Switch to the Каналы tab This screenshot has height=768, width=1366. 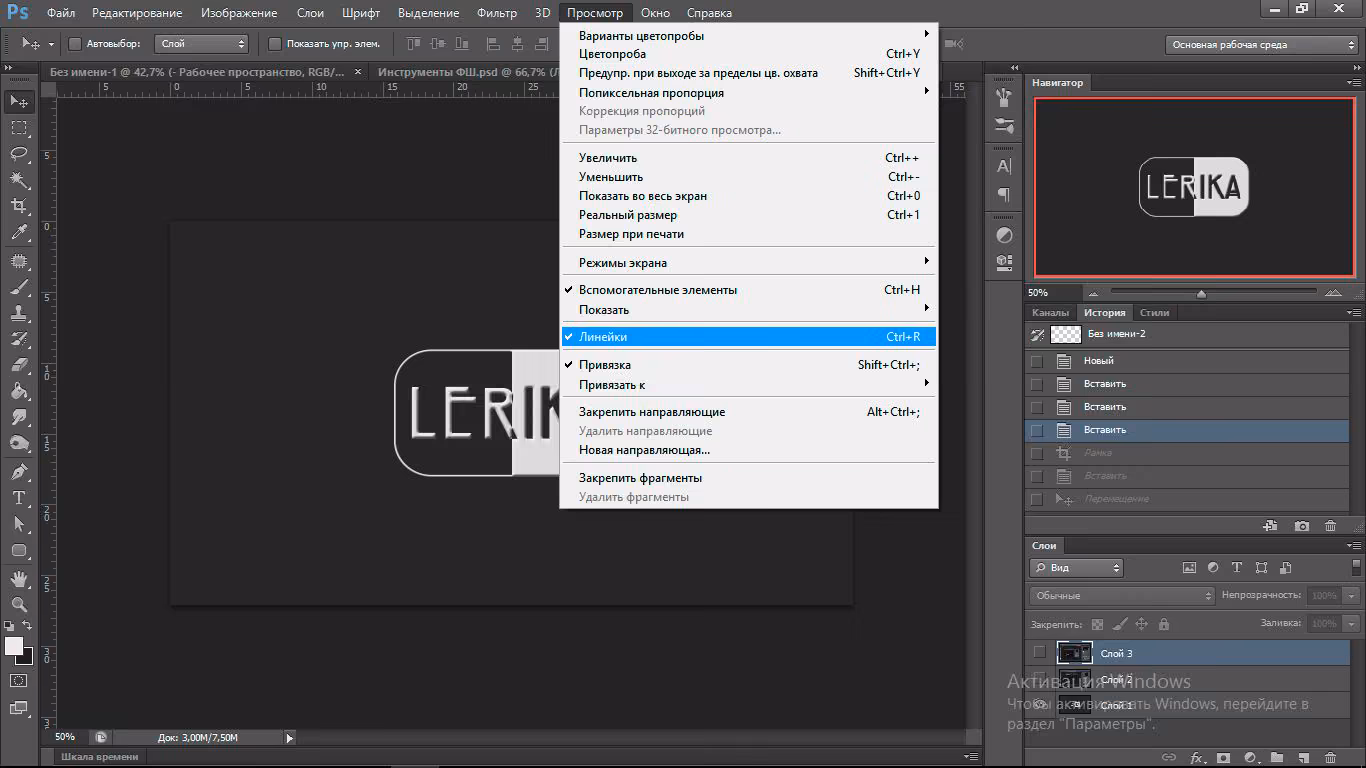coord(1050,313)
